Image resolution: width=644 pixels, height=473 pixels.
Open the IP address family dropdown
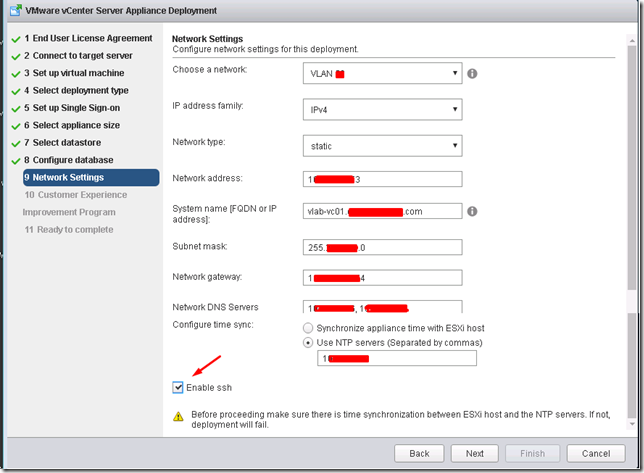click(382, 109)
